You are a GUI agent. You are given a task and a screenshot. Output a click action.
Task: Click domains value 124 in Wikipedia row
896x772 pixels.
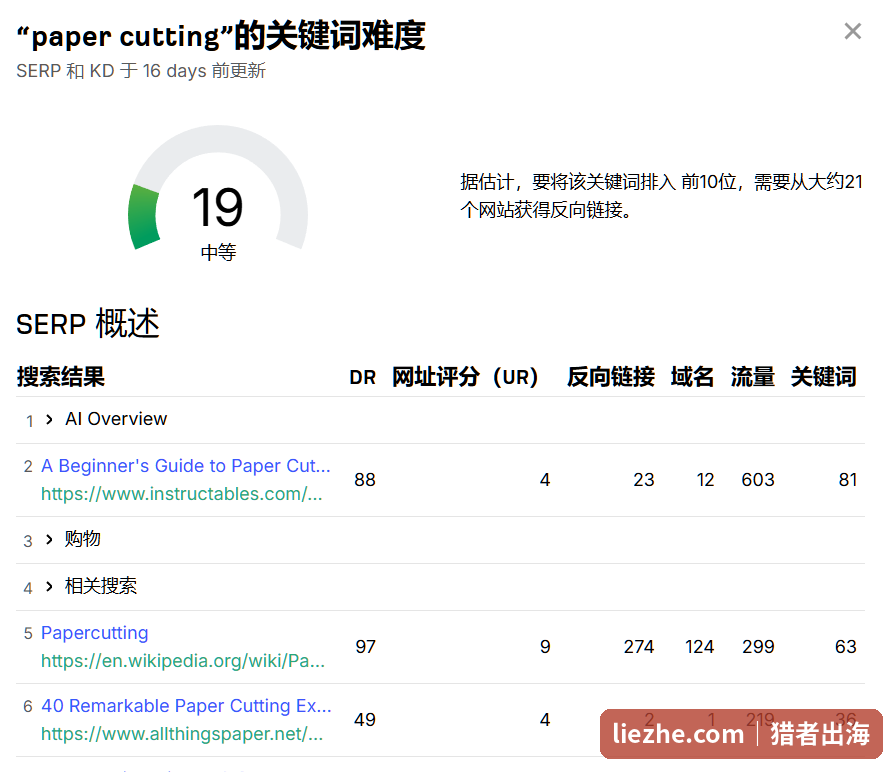(x=699, y=647)
